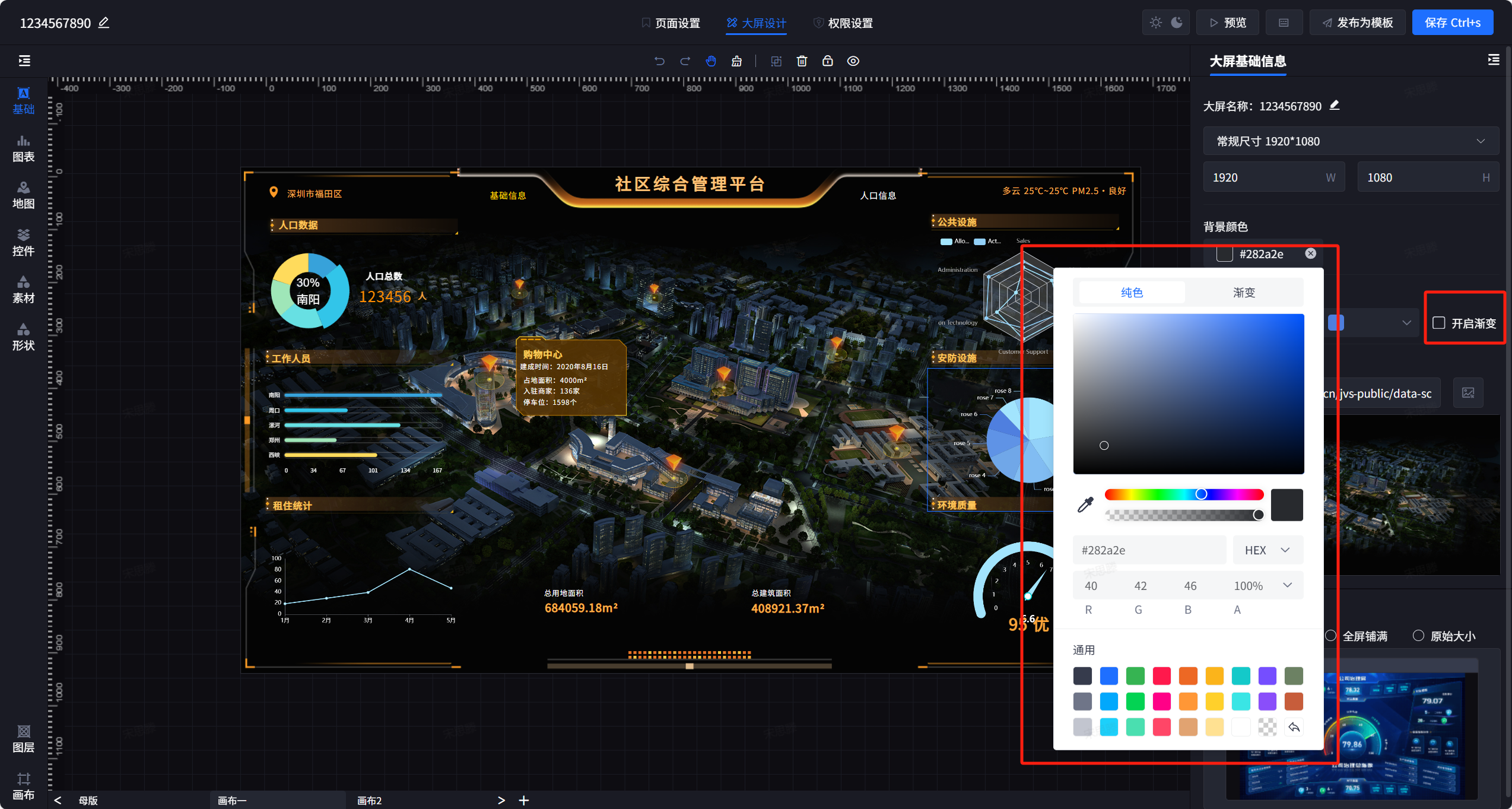
Task: Open the 图层 layers panel
Action: (x=23, y=739)
